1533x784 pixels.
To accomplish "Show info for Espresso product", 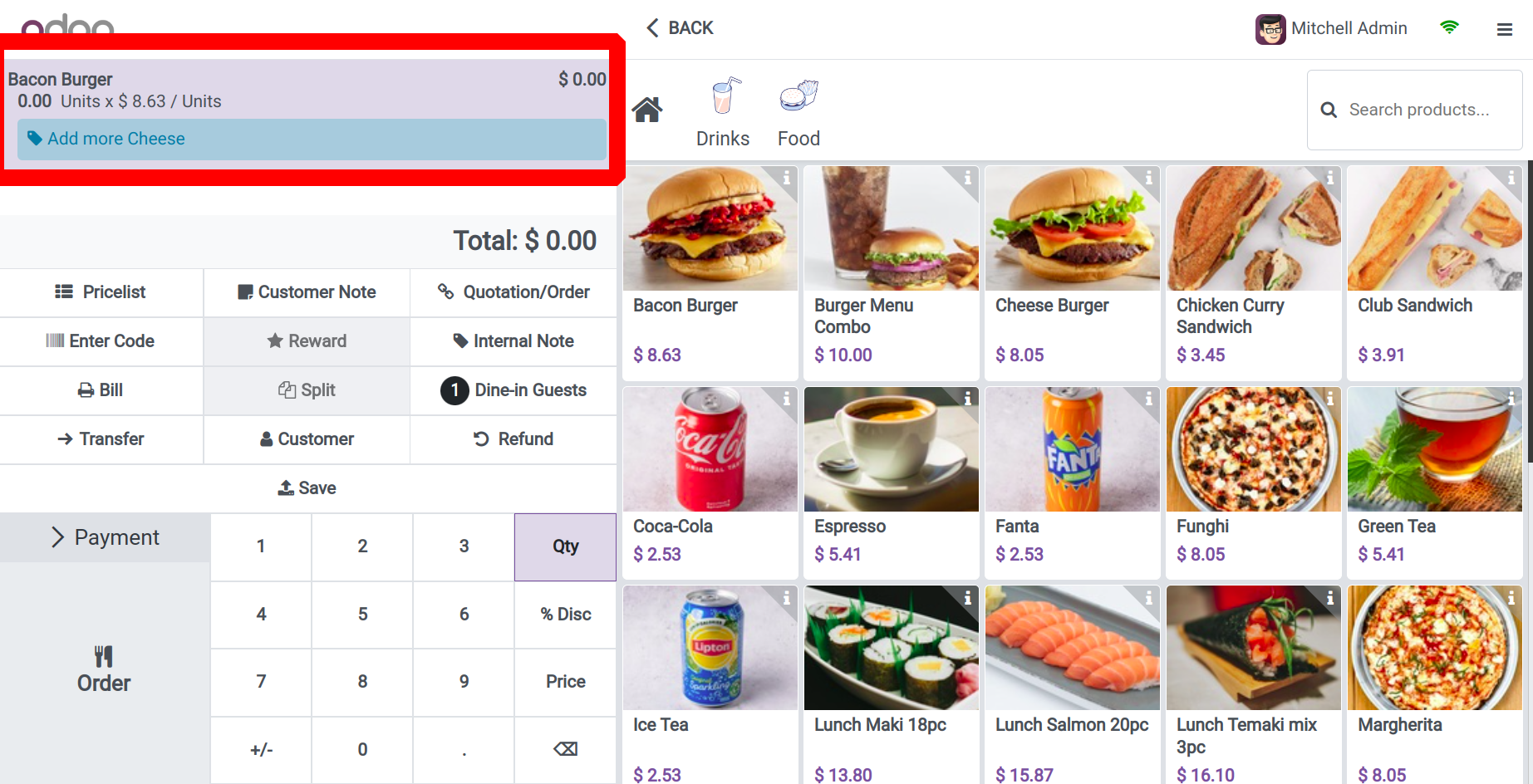I will [967, 399].
